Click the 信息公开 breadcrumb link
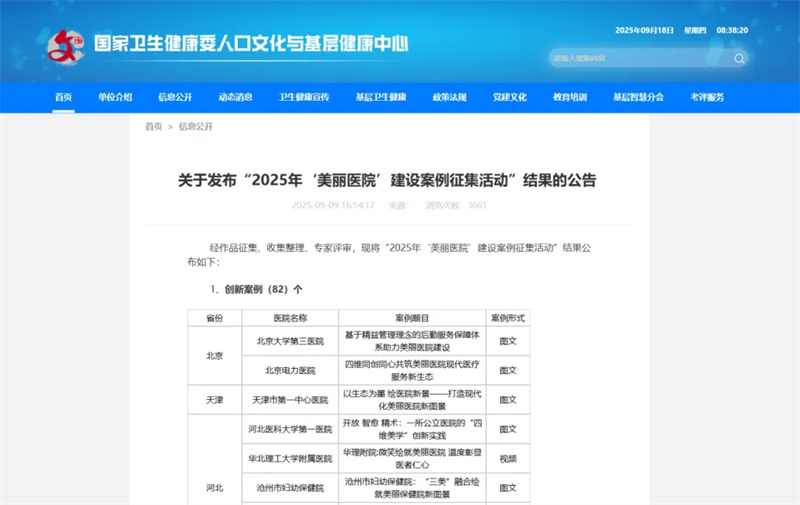 coord(196,127)
